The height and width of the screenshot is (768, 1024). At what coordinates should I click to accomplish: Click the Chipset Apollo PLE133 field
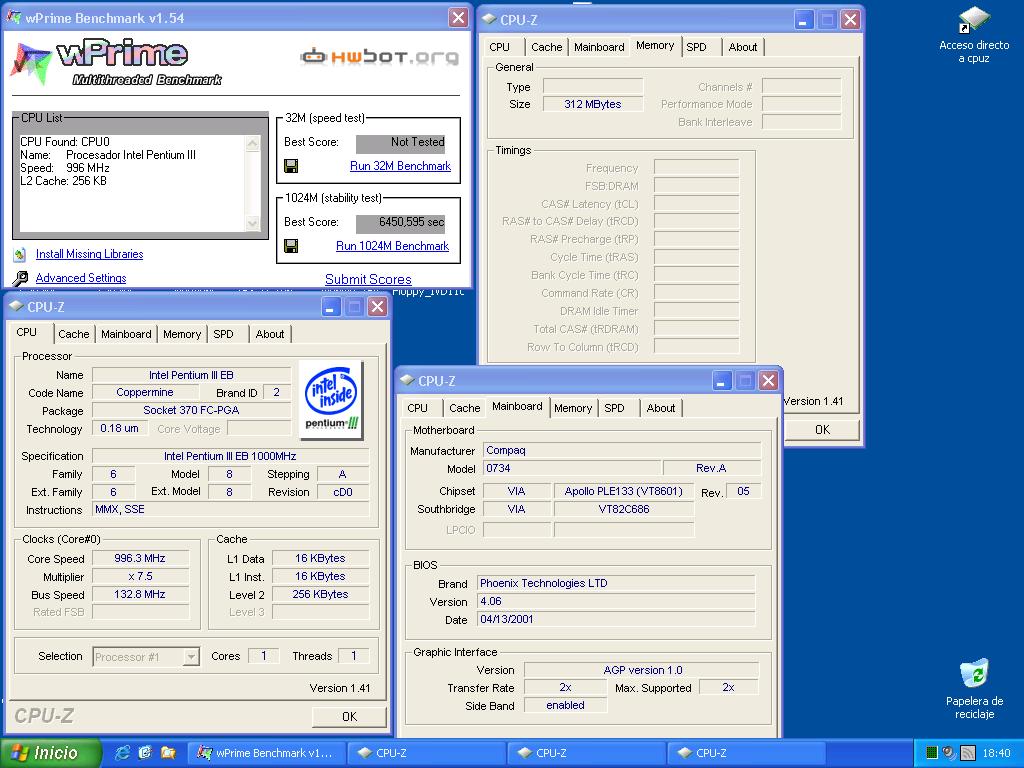click(624, 491)
